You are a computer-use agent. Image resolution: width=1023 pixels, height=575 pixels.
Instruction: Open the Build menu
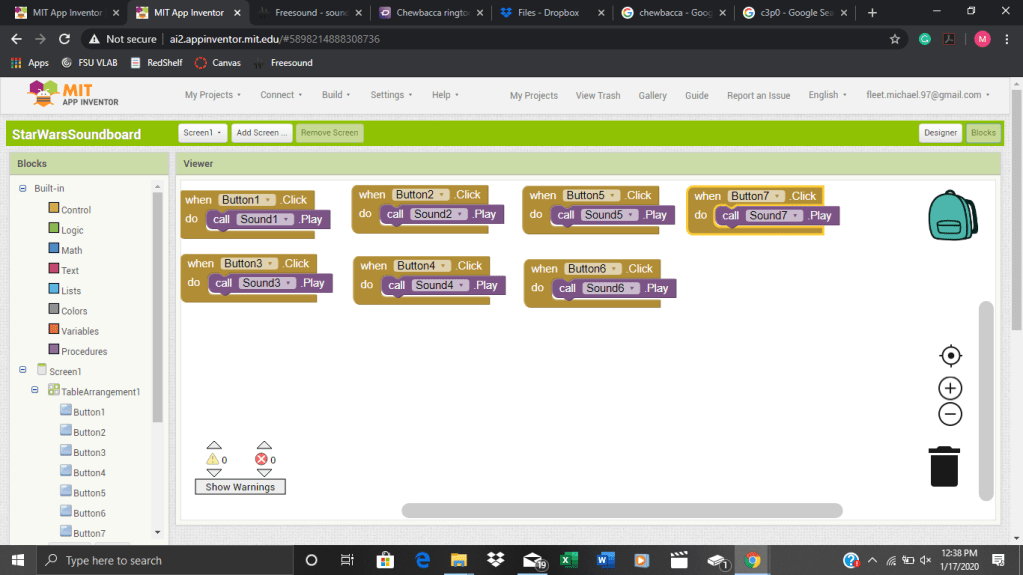click(336, 95)
